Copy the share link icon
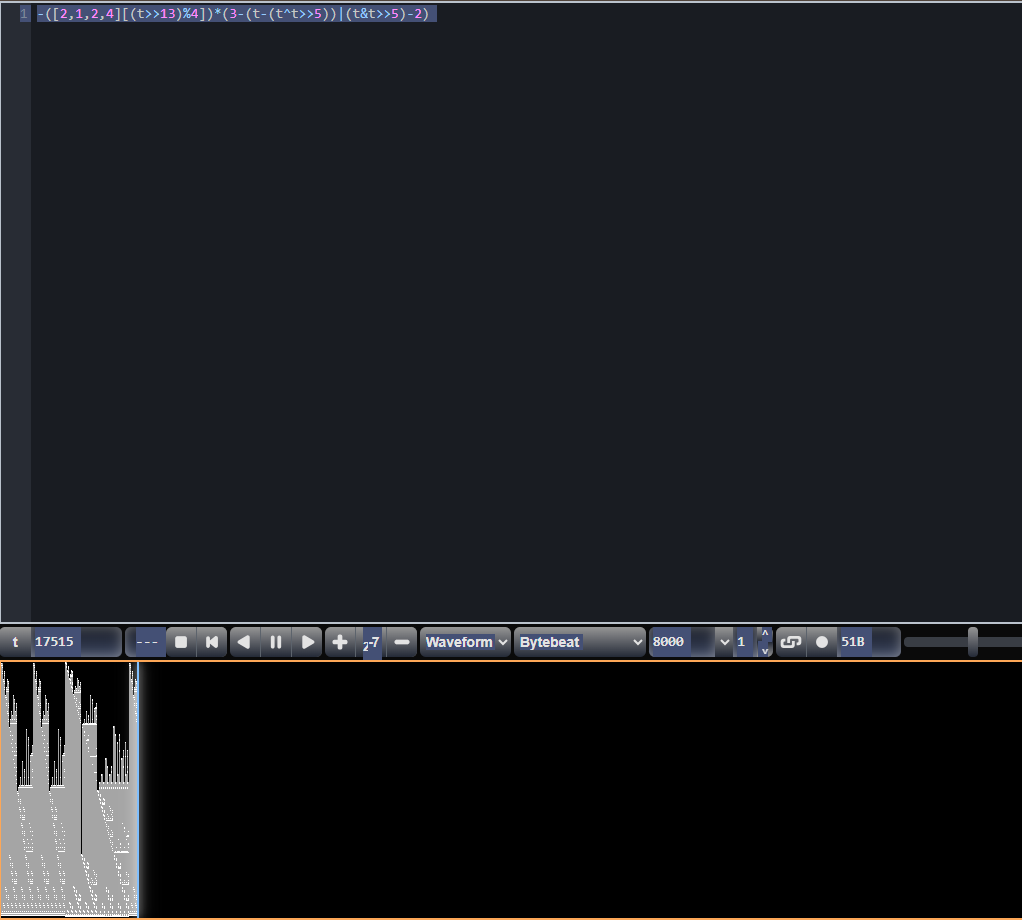This screenshot has height=920, width=1022. pyautogui.click(x=790, y=642)
